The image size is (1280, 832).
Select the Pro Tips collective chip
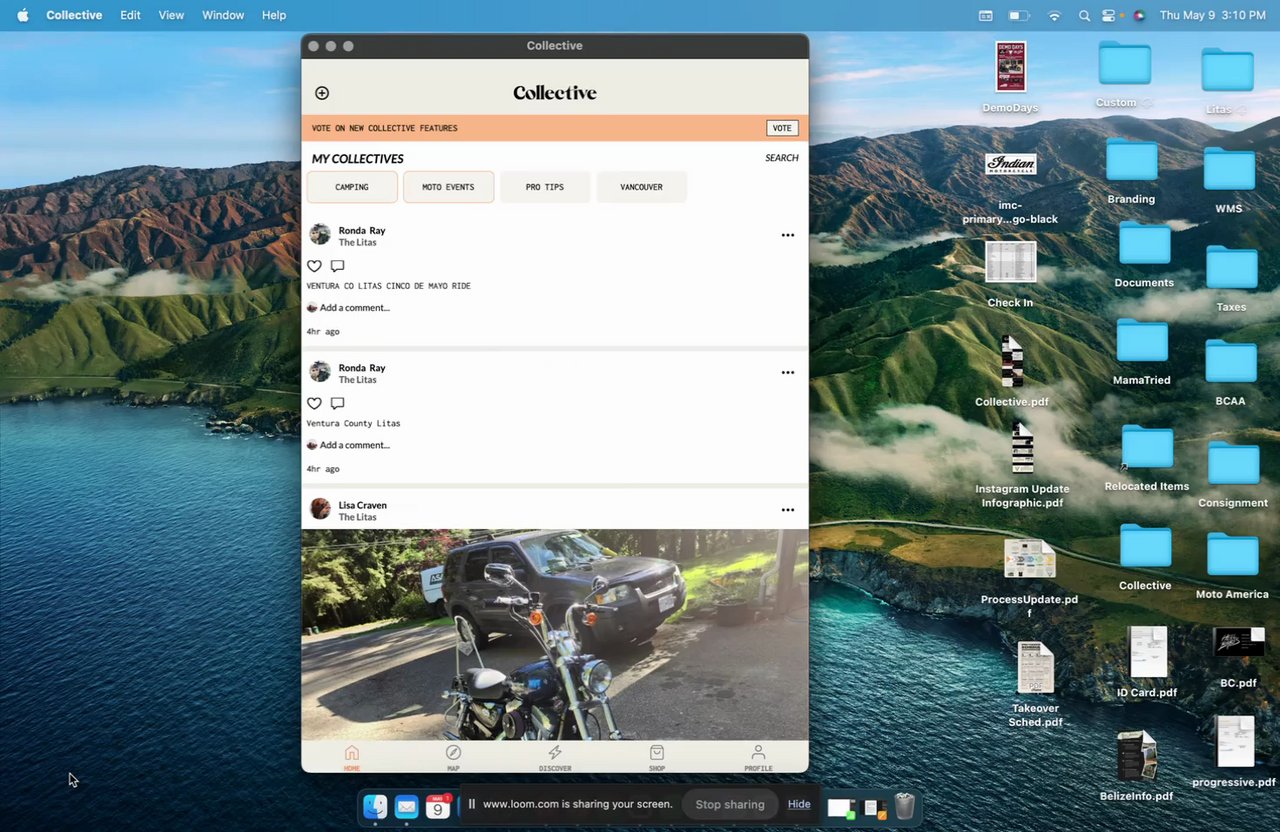coord(545,187)
